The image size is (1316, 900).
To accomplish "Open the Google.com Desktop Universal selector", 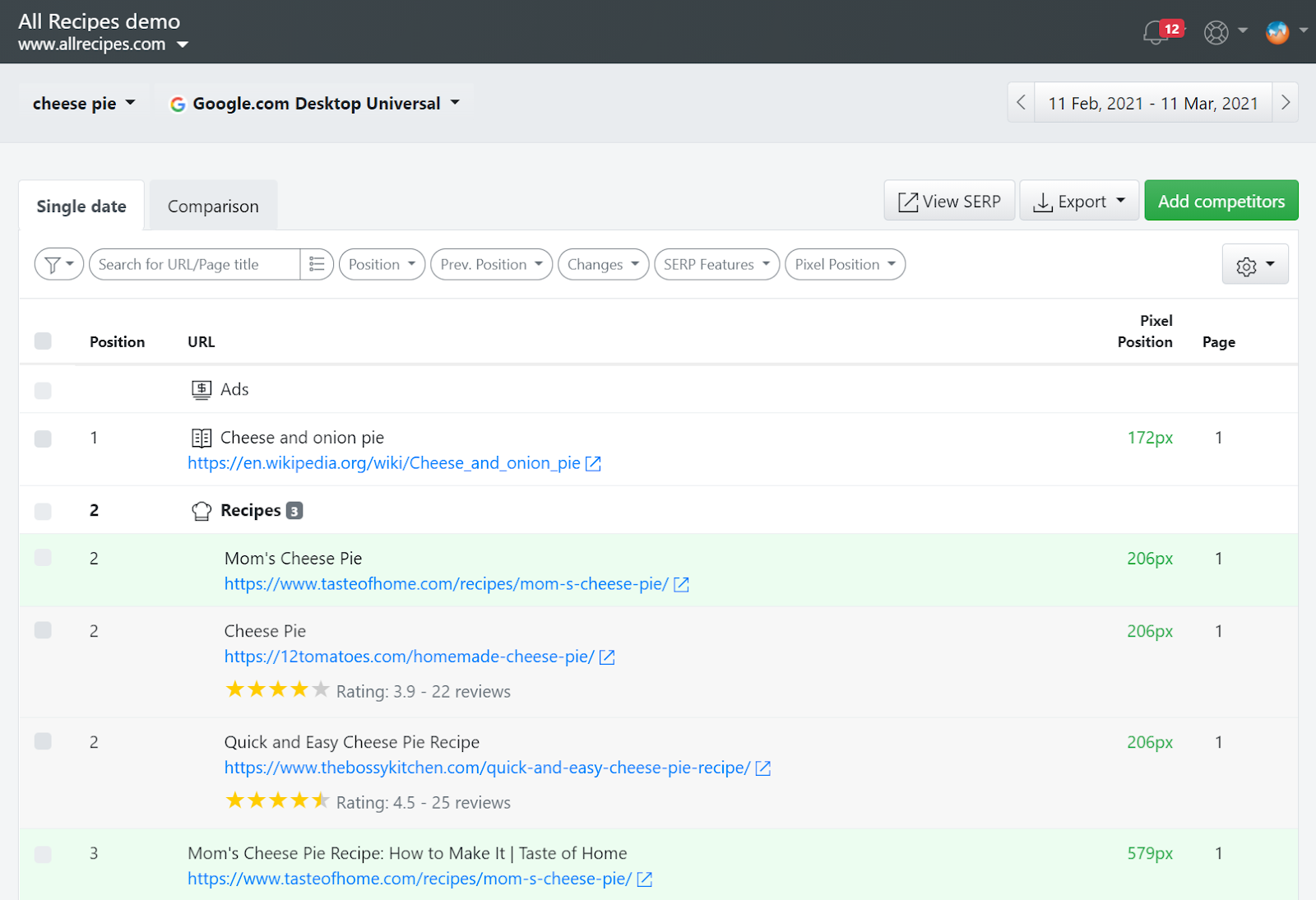I will pos(316,103).
